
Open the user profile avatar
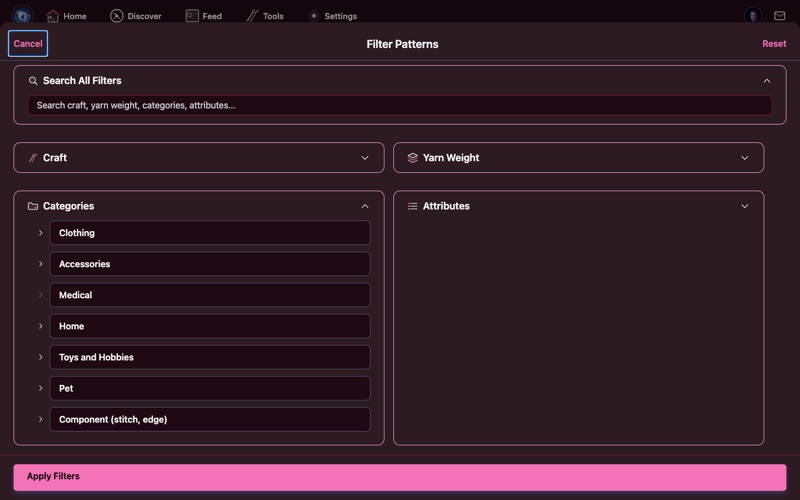click(753, 16)
